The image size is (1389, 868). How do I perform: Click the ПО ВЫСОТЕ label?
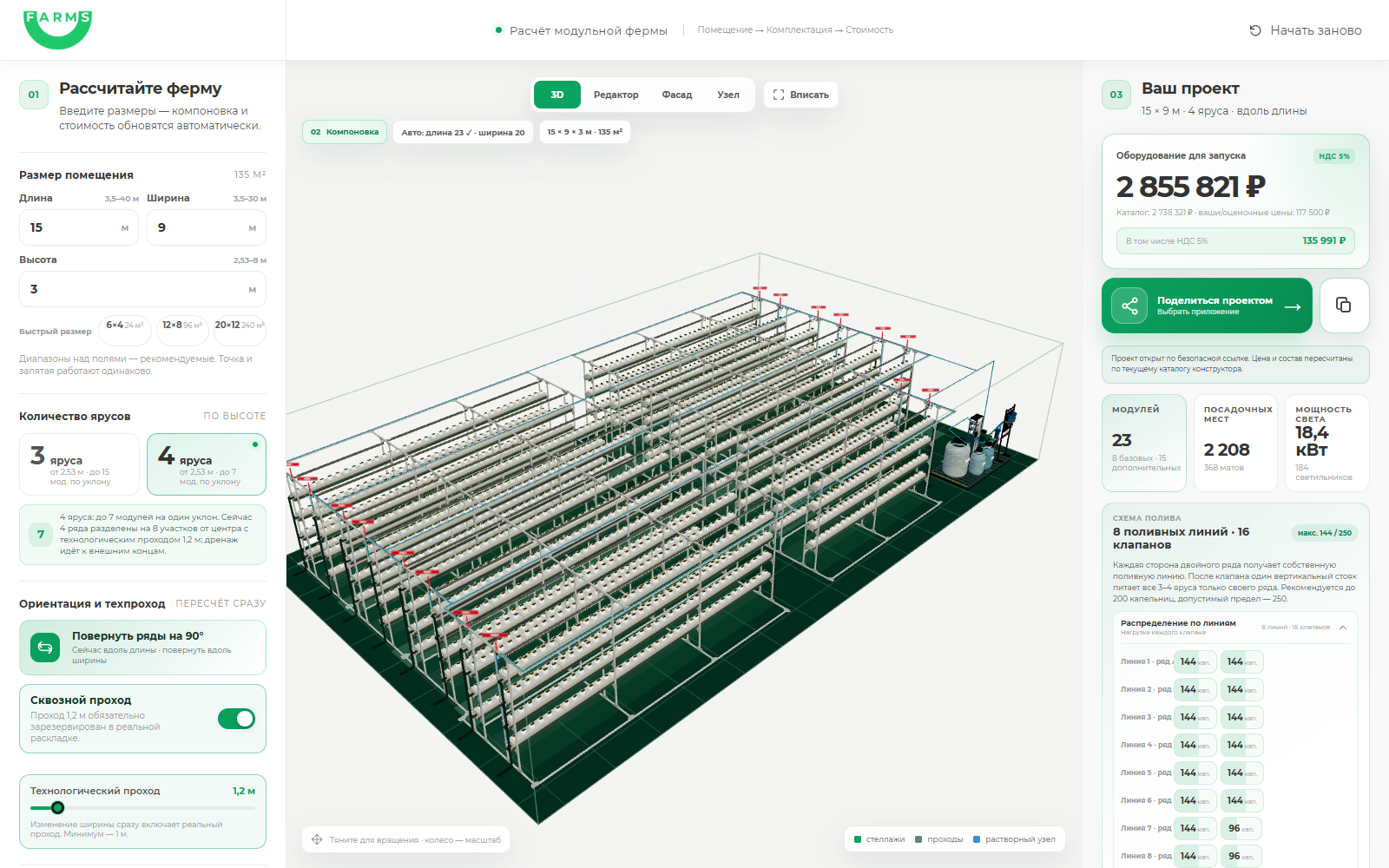tap(234, 417)
